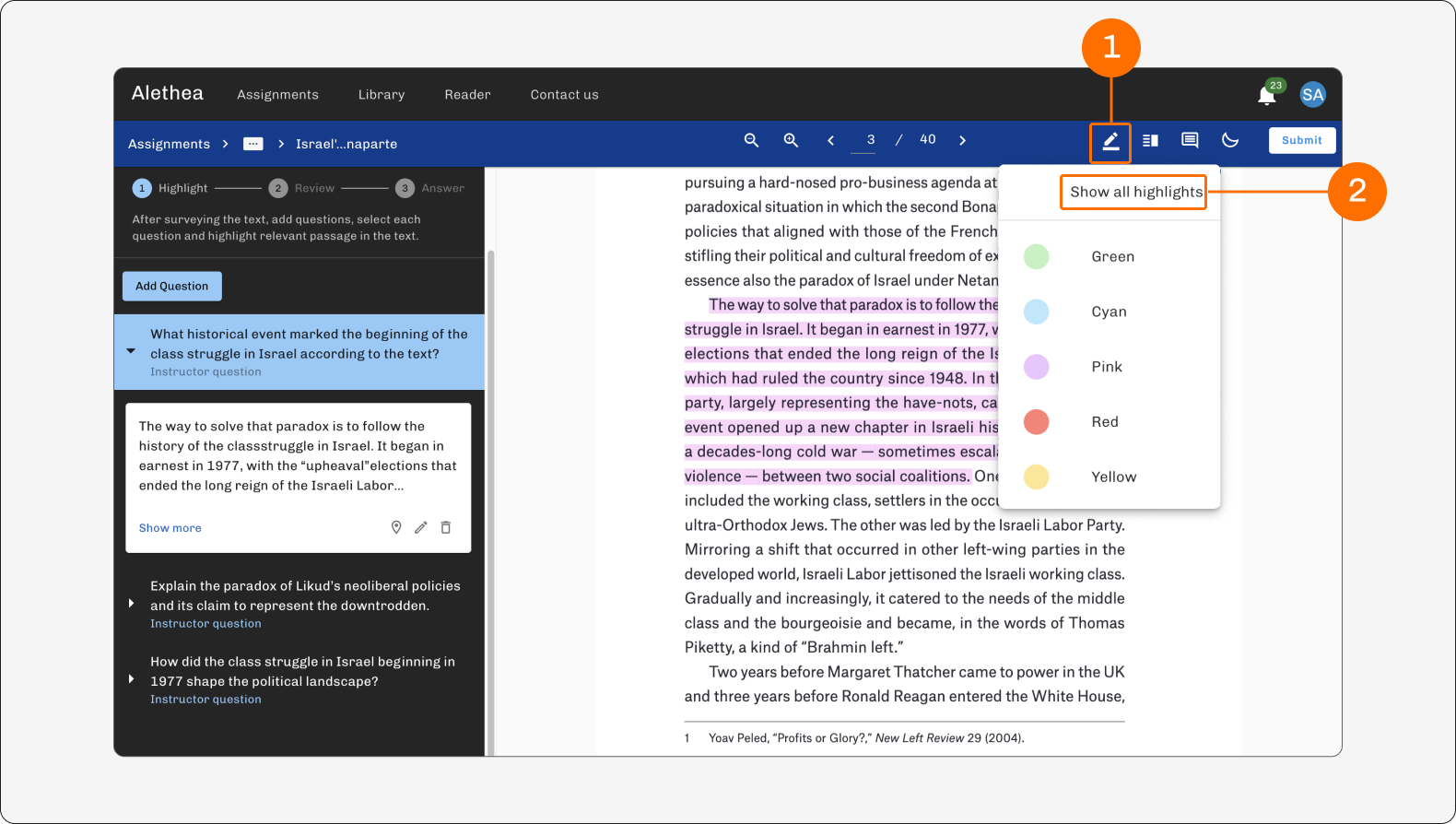
Task: Edit the highlight with pencil icon
Action: (x=421, y=527)
